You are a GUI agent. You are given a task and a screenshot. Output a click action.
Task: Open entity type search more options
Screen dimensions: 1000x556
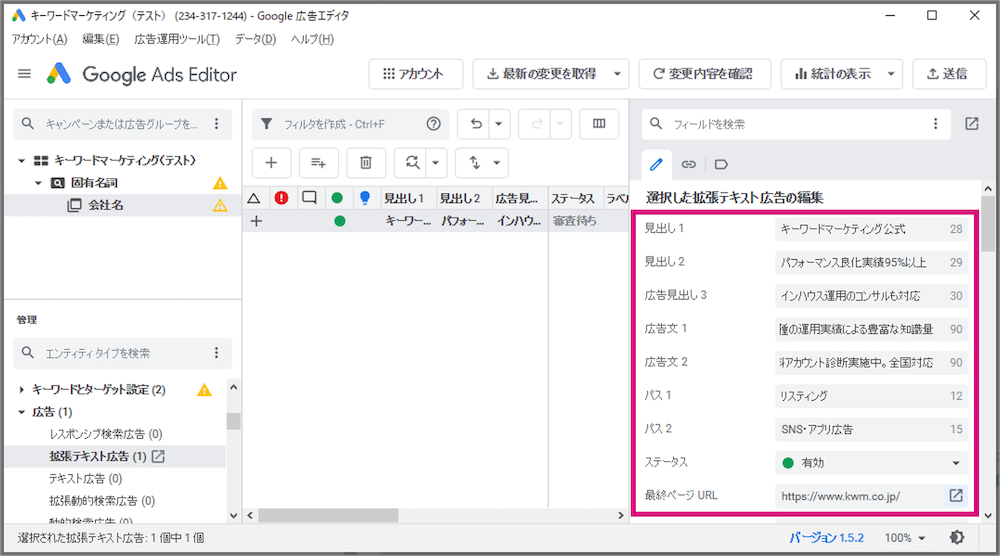pos(217,353)
